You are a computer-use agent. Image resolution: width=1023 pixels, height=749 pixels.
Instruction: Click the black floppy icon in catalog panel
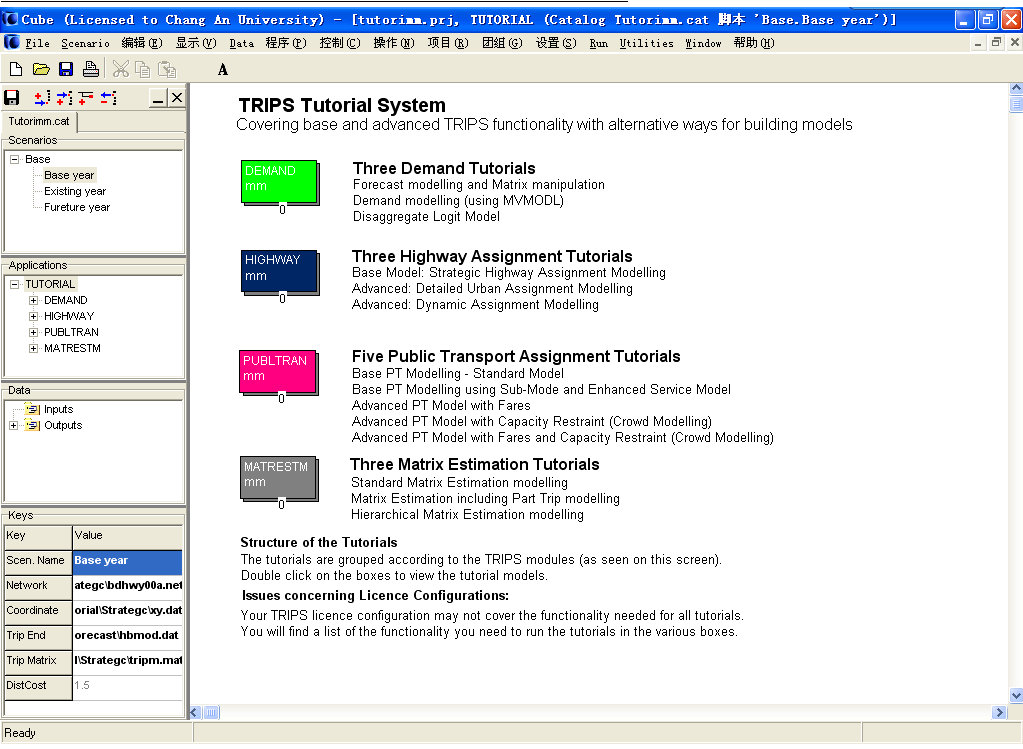tap(12, 98)
